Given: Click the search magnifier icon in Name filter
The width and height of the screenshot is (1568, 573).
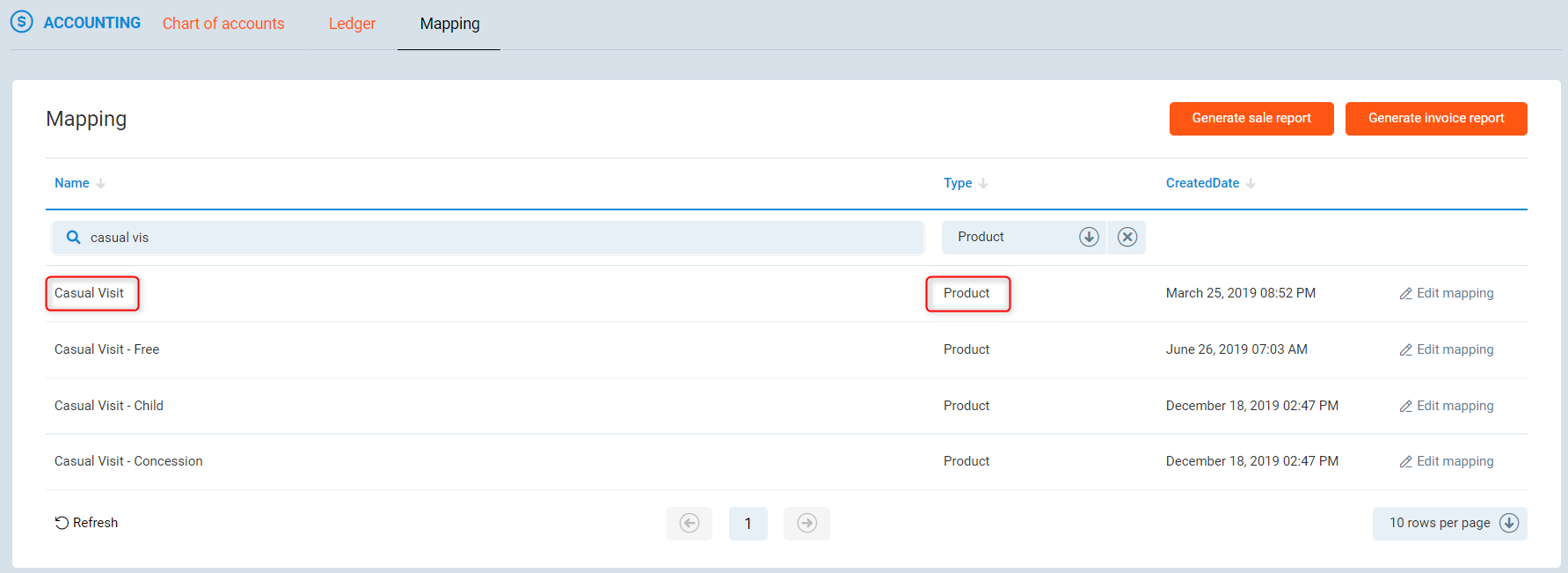Looking at the screenshot, I should 74,238.
